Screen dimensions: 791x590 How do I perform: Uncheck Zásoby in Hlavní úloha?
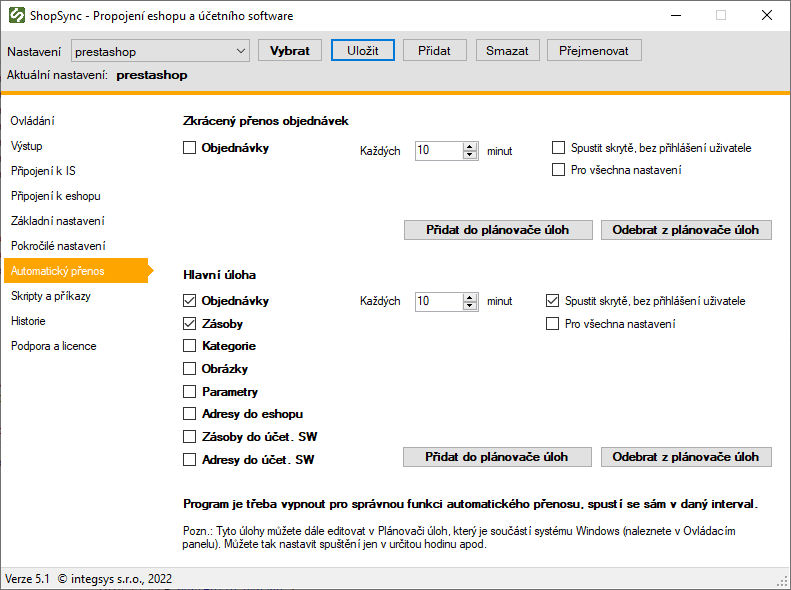(x=190, y=324)
